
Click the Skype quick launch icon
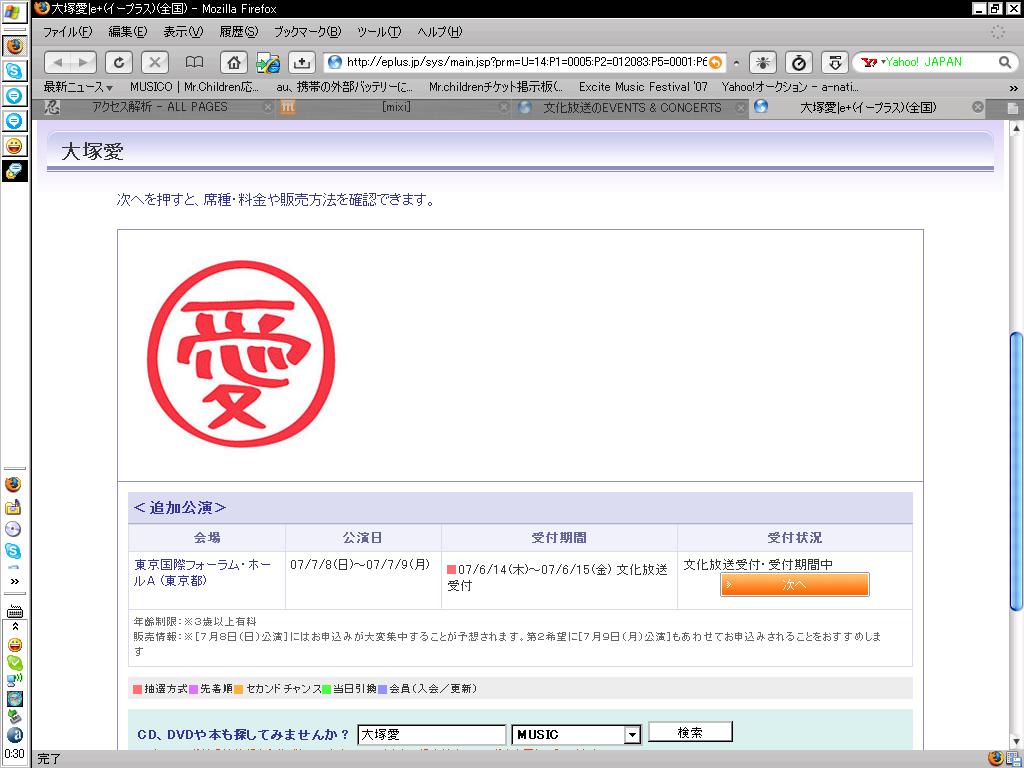(13, 551)
